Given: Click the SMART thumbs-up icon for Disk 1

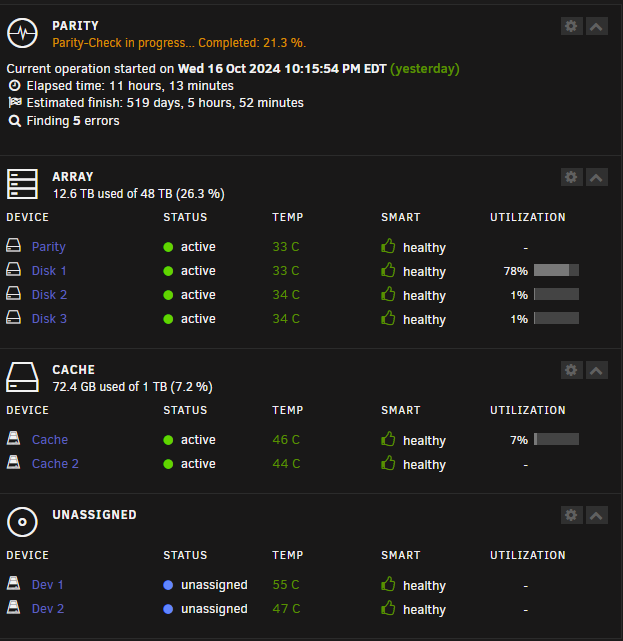Looking at the screenshot, I should (388, 270).
